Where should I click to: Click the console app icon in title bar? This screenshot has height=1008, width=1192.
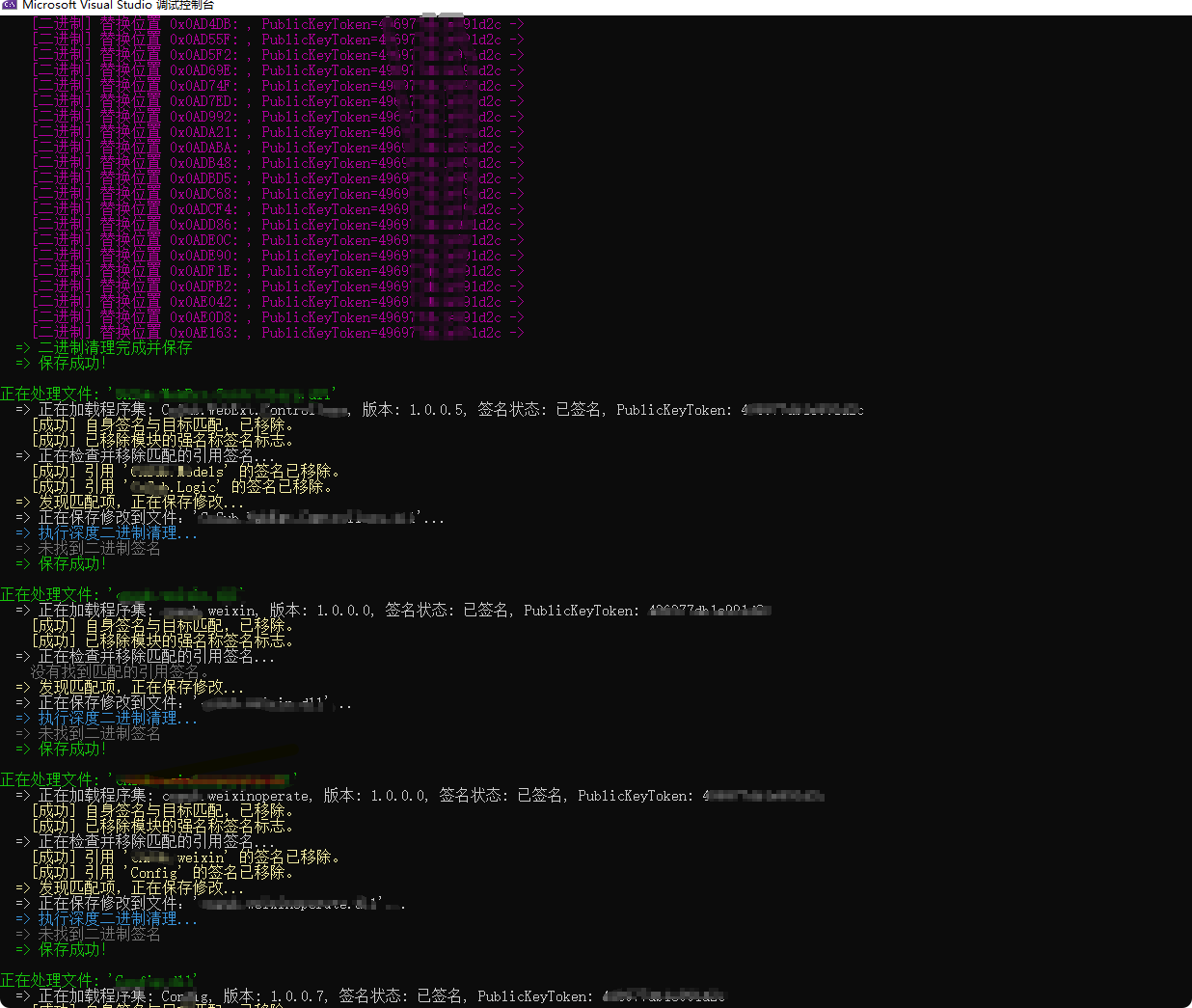point(10,5)
